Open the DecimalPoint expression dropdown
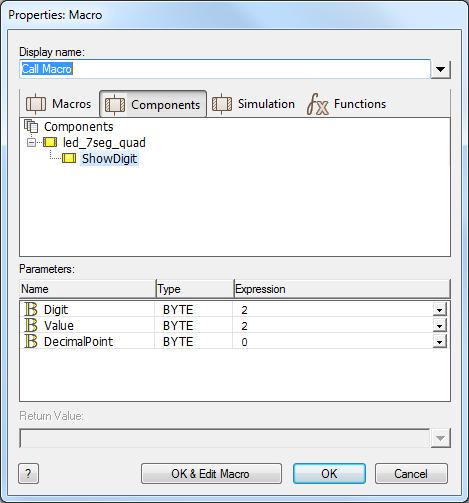This screenshot has height=503, width=469. 440,342
